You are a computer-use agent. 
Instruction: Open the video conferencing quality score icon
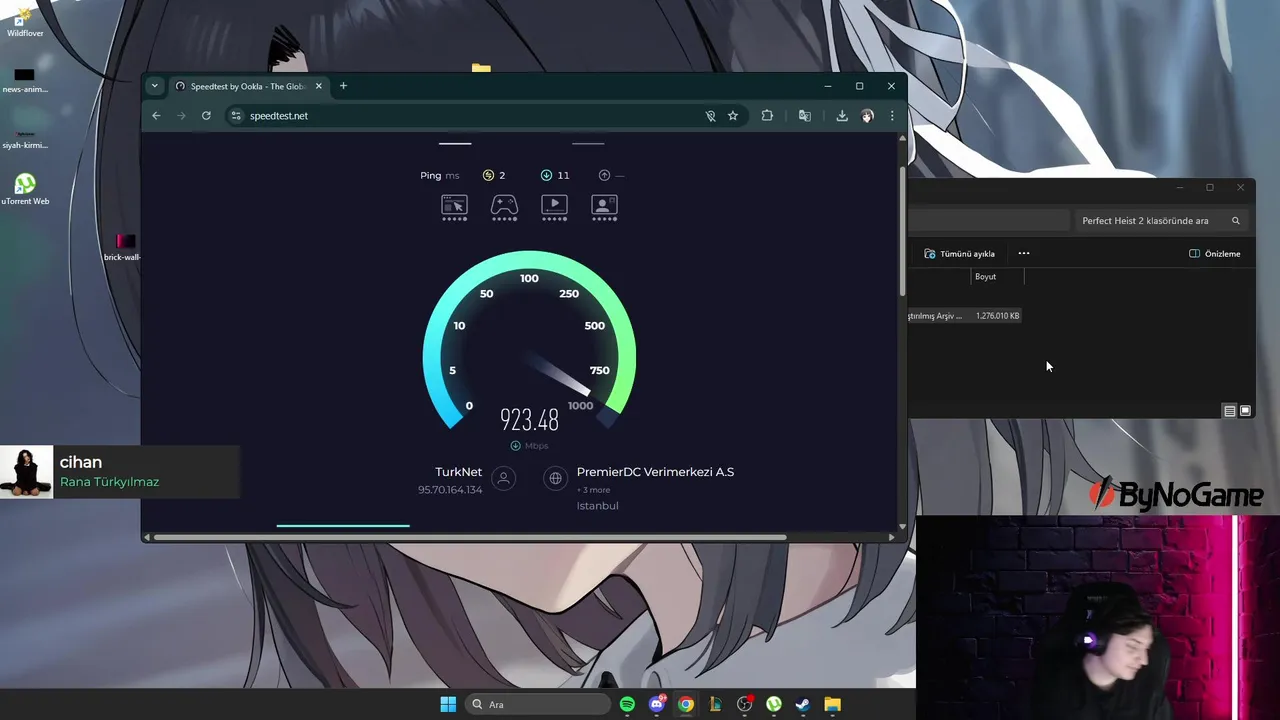click(x=604, y=205)
